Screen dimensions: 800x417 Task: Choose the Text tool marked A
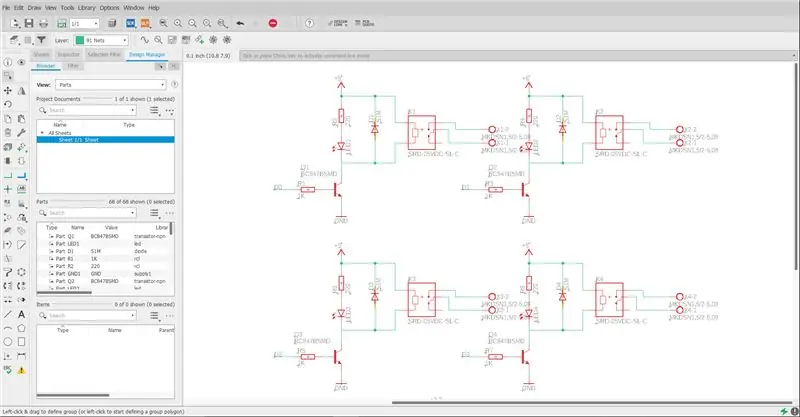point(21,314)
